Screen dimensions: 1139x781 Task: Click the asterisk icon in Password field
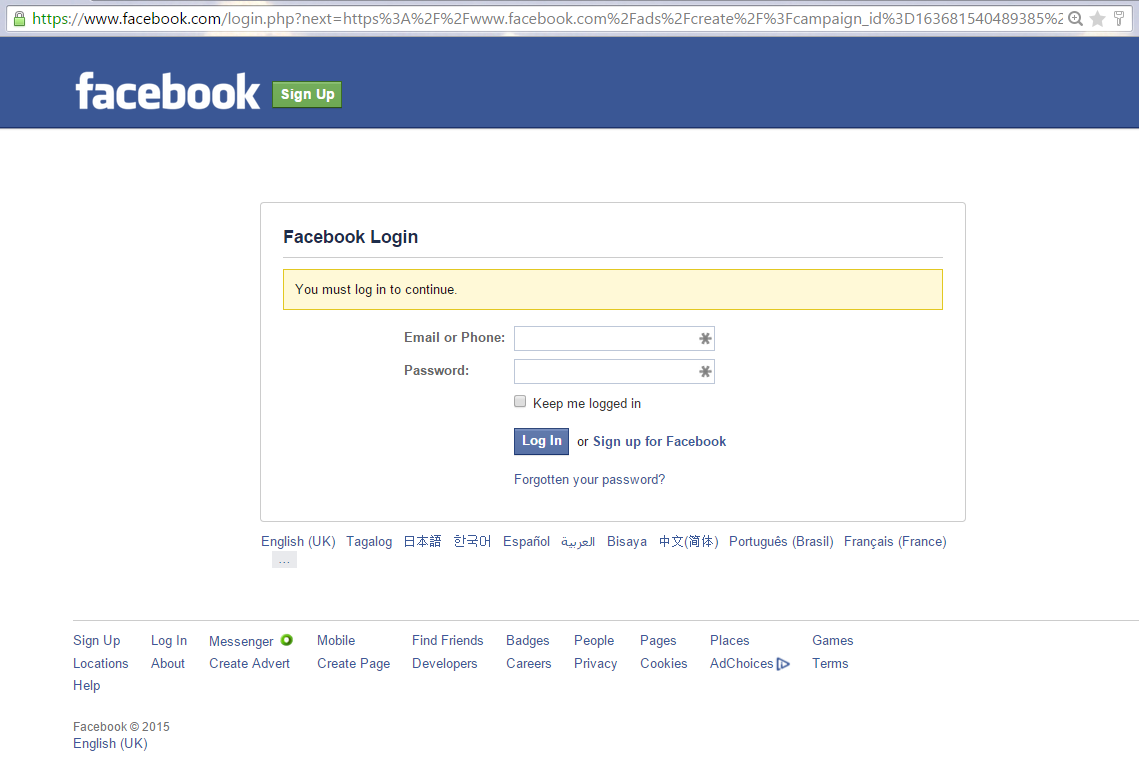tap(705, 372)
